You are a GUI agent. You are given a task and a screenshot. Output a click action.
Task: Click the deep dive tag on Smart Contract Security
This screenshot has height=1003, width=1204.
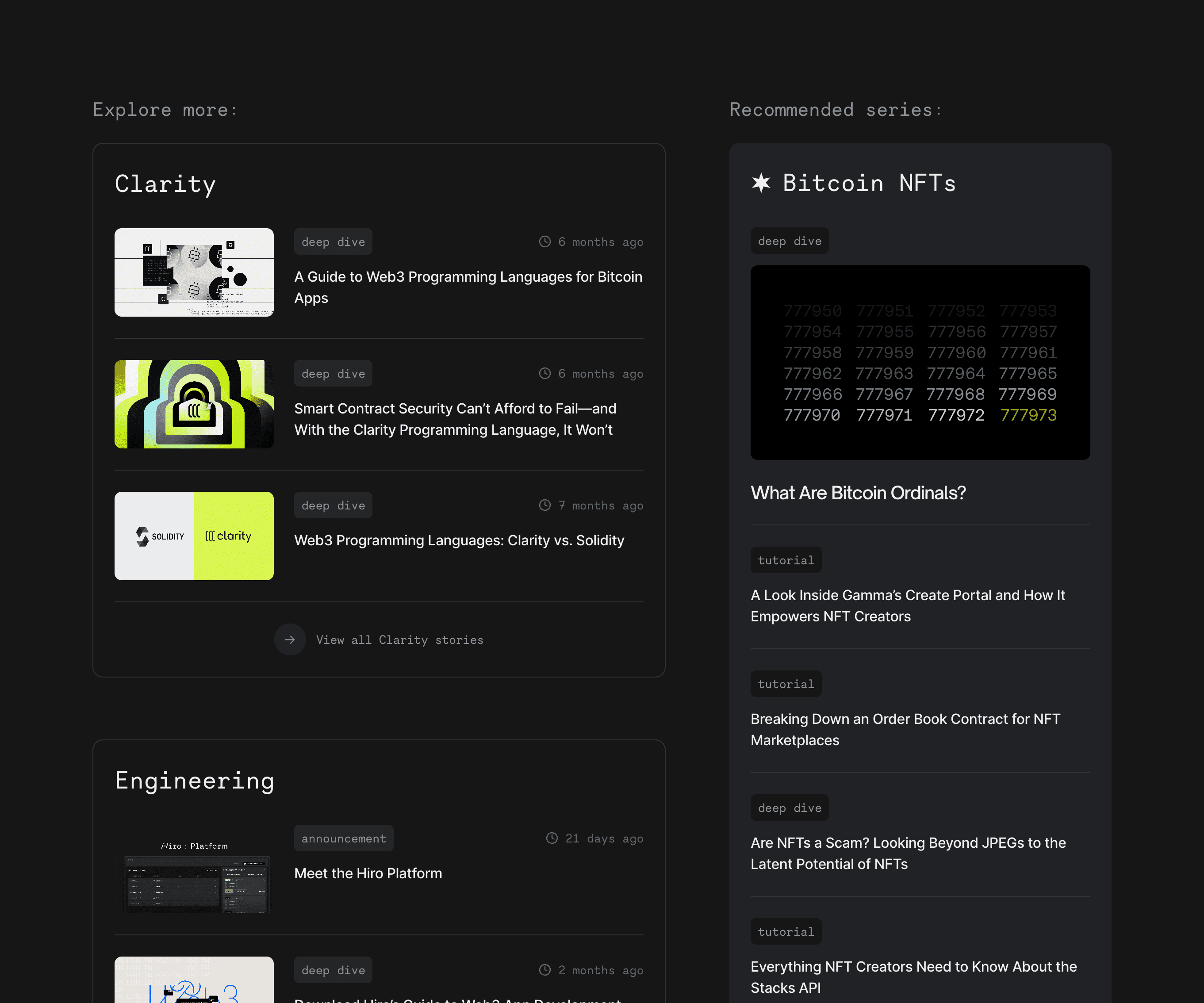334,374
